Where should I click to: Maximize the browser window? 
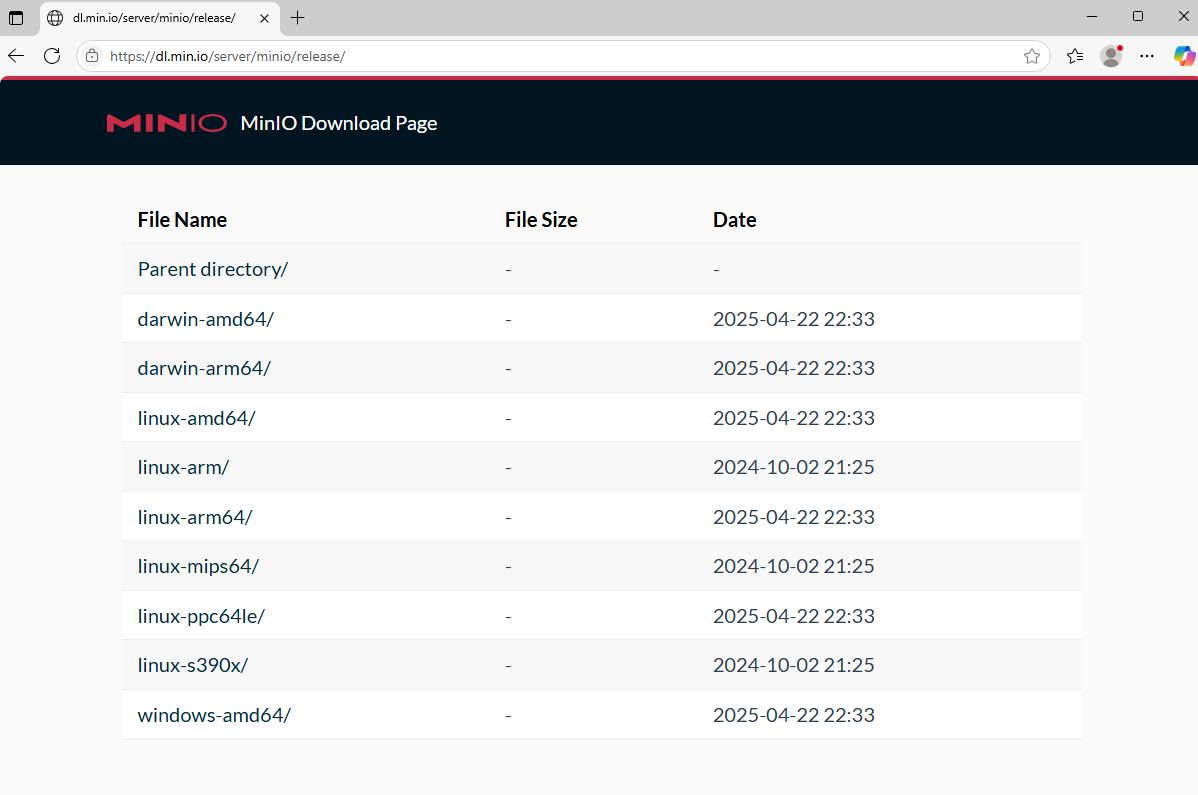(x=1138, y=17)
